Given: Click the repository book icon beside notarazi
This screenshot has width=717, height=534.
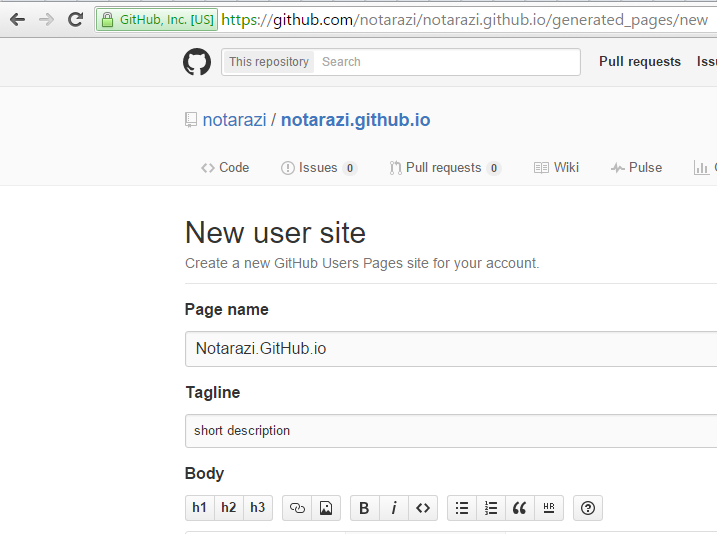Looking at the screenshot, I should [x=191, y=120].
